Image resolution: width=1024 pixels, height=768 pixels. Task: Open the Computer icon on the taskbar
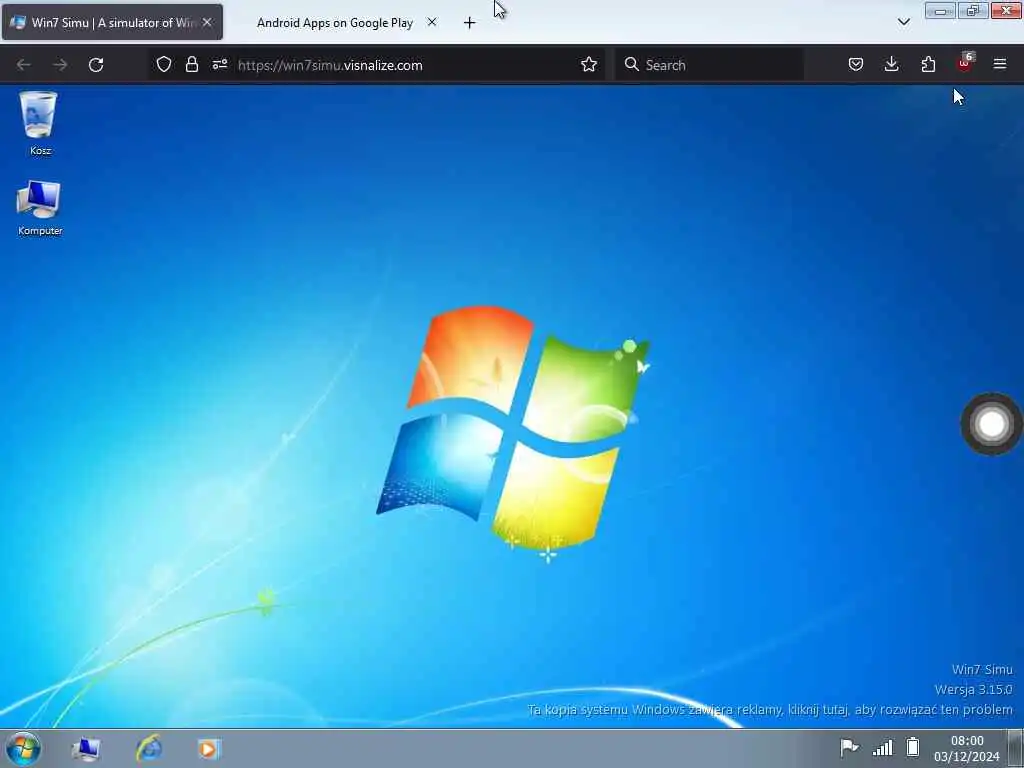click(86, 749)
